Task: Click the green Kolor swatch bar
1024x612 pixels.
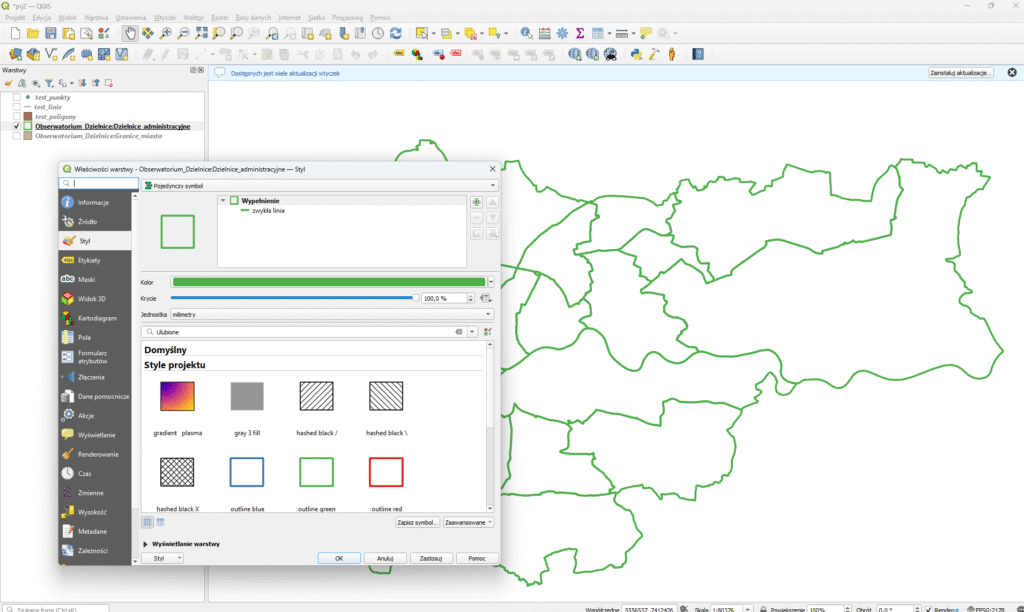Action: tap(328, 283)
